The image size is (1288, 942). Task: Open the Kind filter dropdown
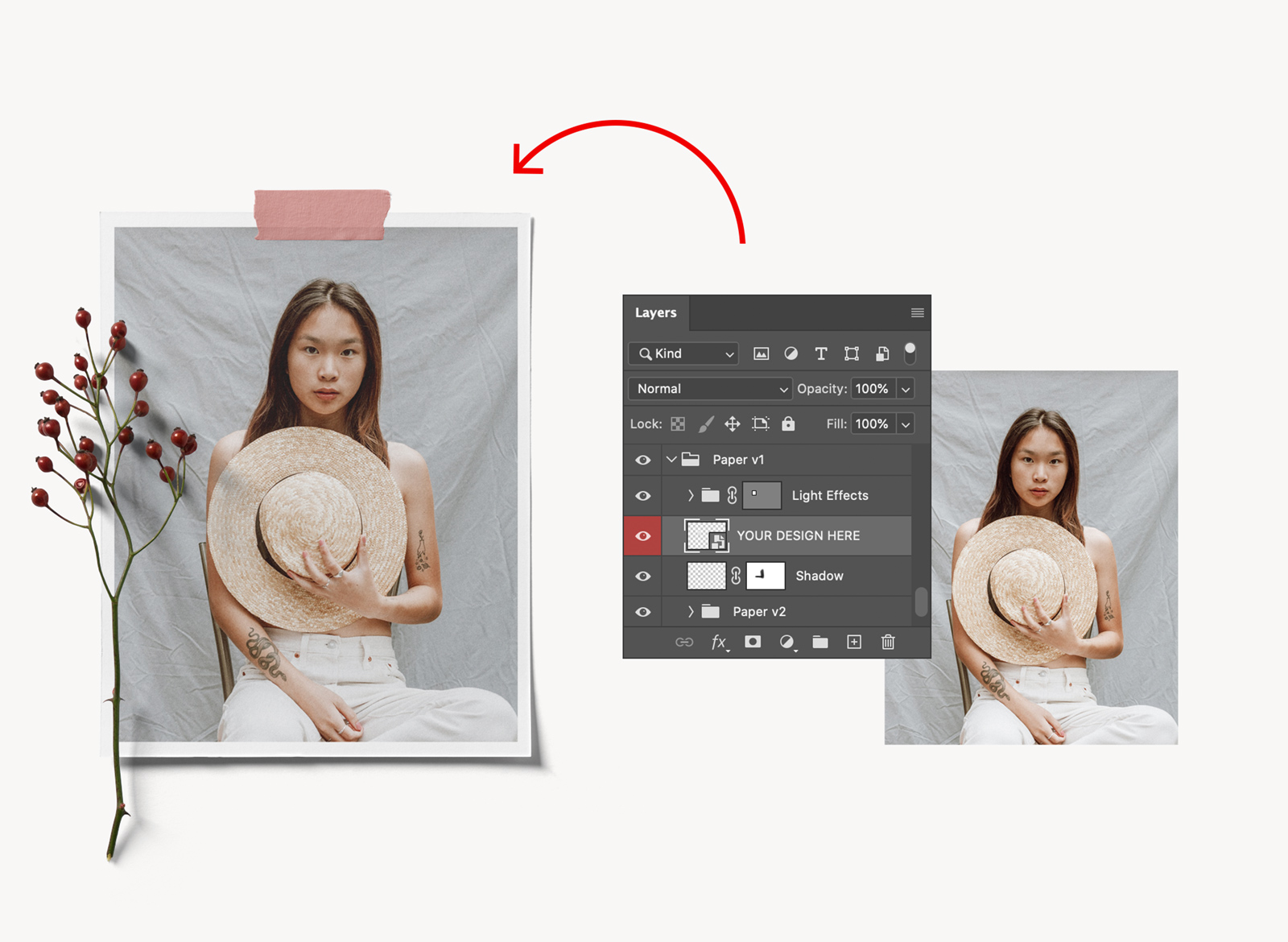click(683, 353)
